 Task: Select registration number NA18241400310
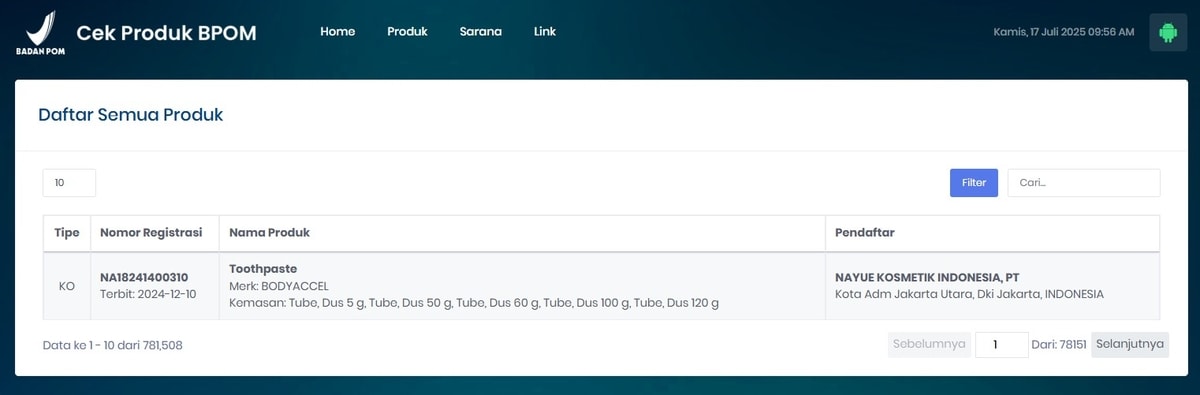click(144, 277)
